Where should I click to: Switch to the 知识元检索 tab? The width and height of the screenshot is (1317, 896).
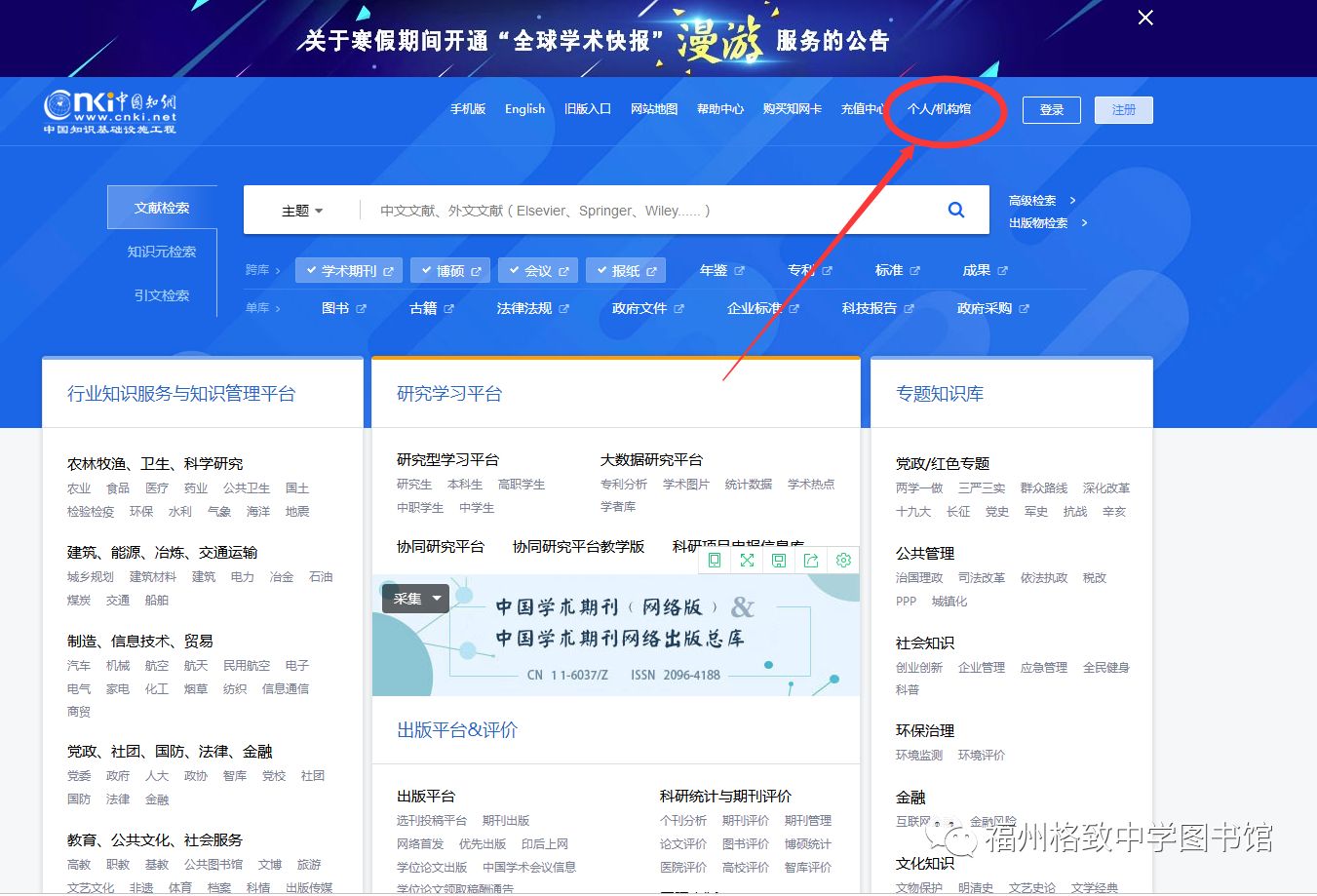pyautogui.click(x=162, y=252)
